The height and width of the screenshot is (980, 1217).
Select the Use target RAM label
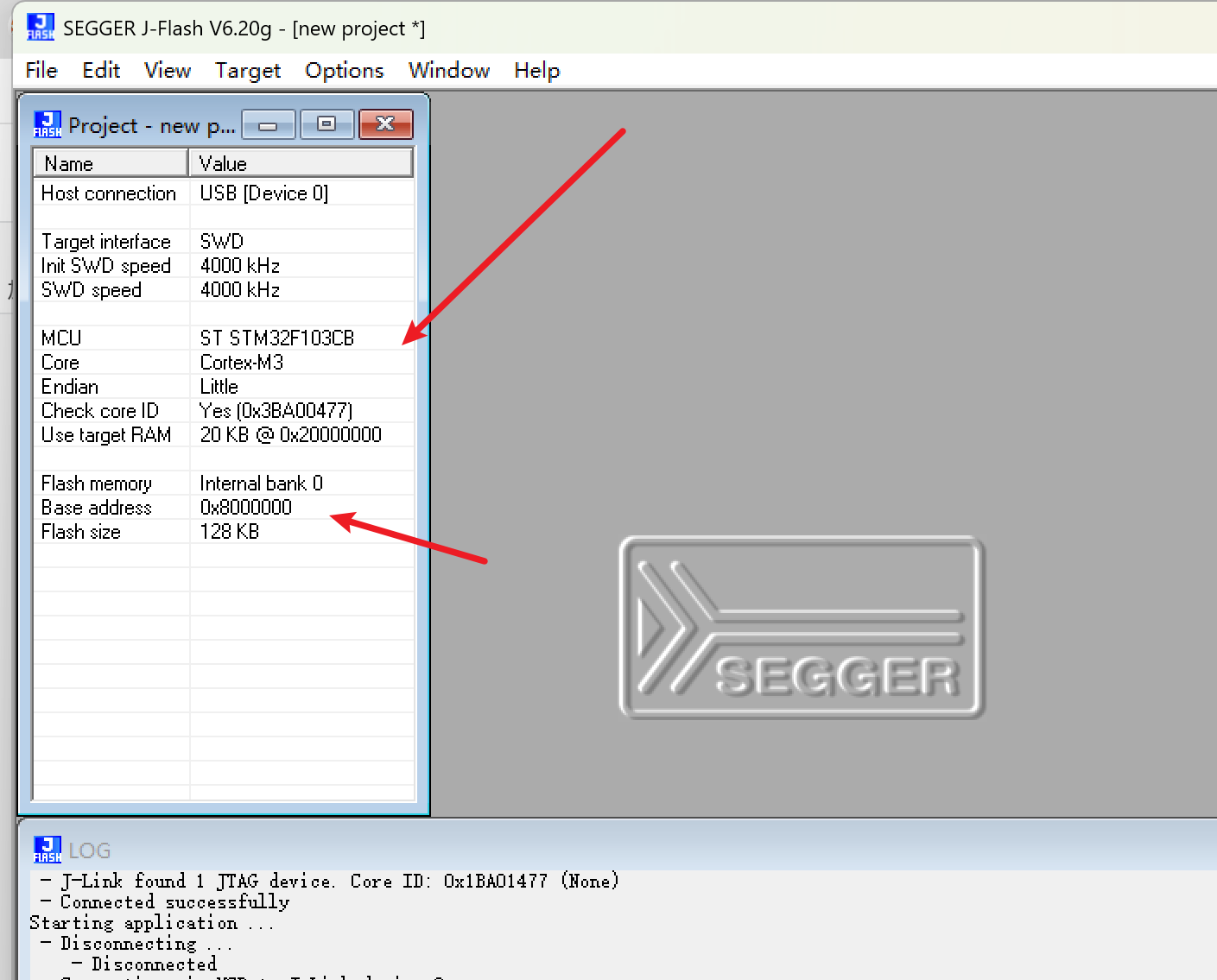click(106, 435)
